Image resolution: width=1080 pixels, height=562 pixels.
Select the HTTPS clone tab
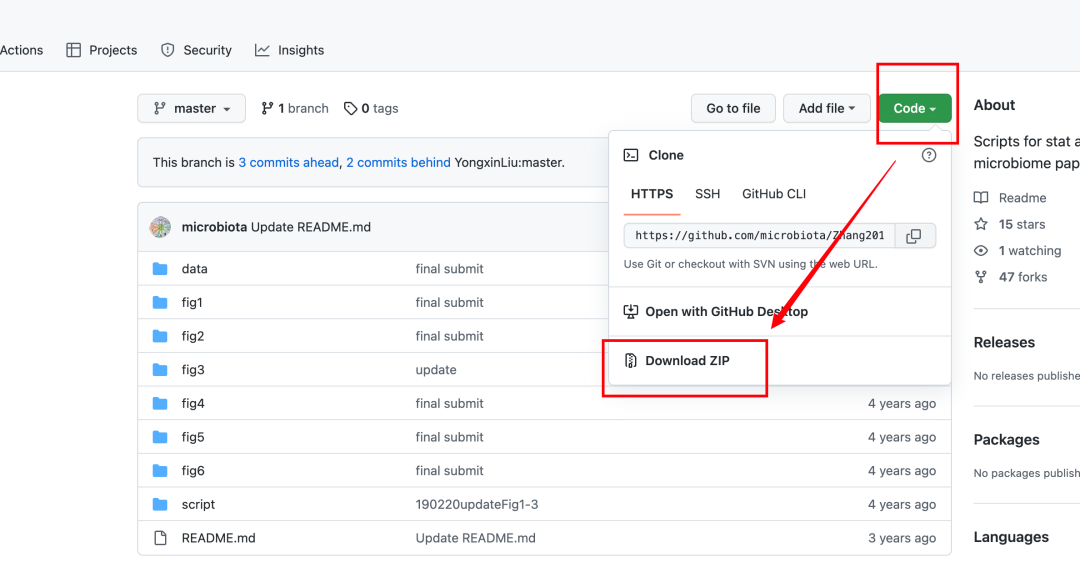coord(652,194)
